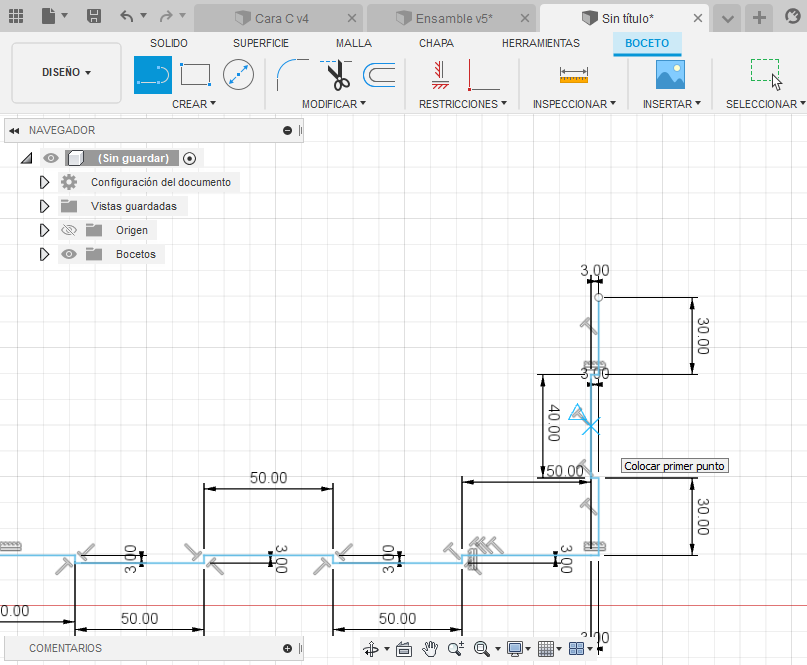807x665 pixels.
Task: Open the SELECCIONAR dropdown menu
Action: tap(766, 104)
